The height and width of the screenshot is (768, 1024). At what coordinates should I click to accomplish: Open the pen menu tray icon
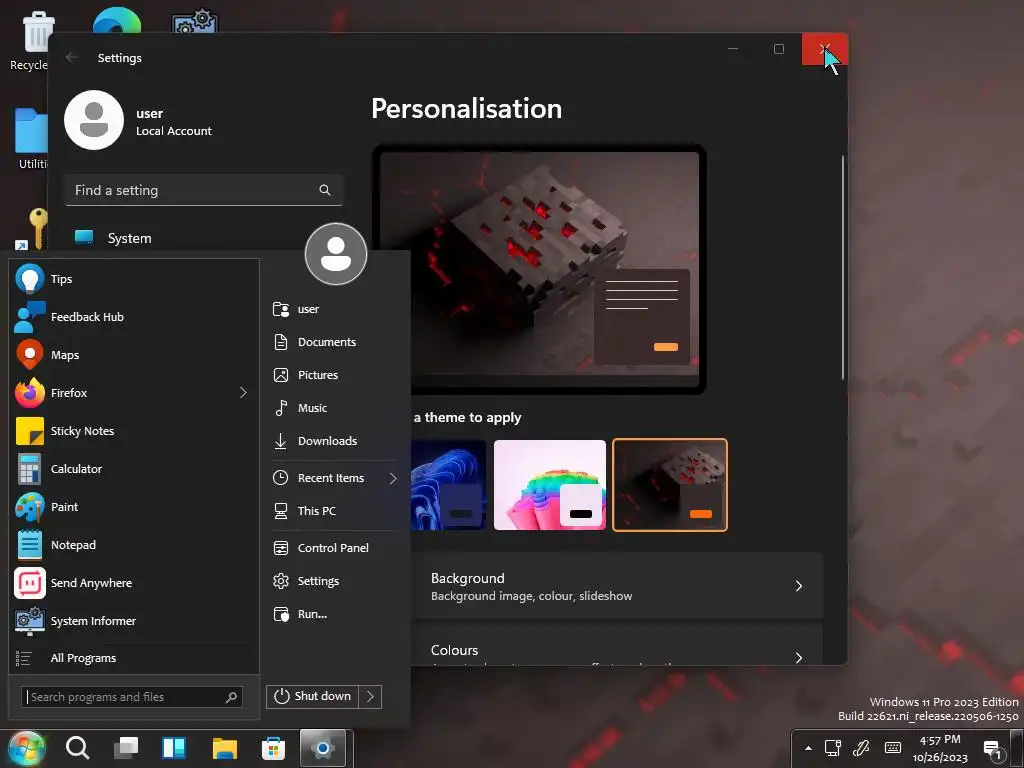coord(861,748)
